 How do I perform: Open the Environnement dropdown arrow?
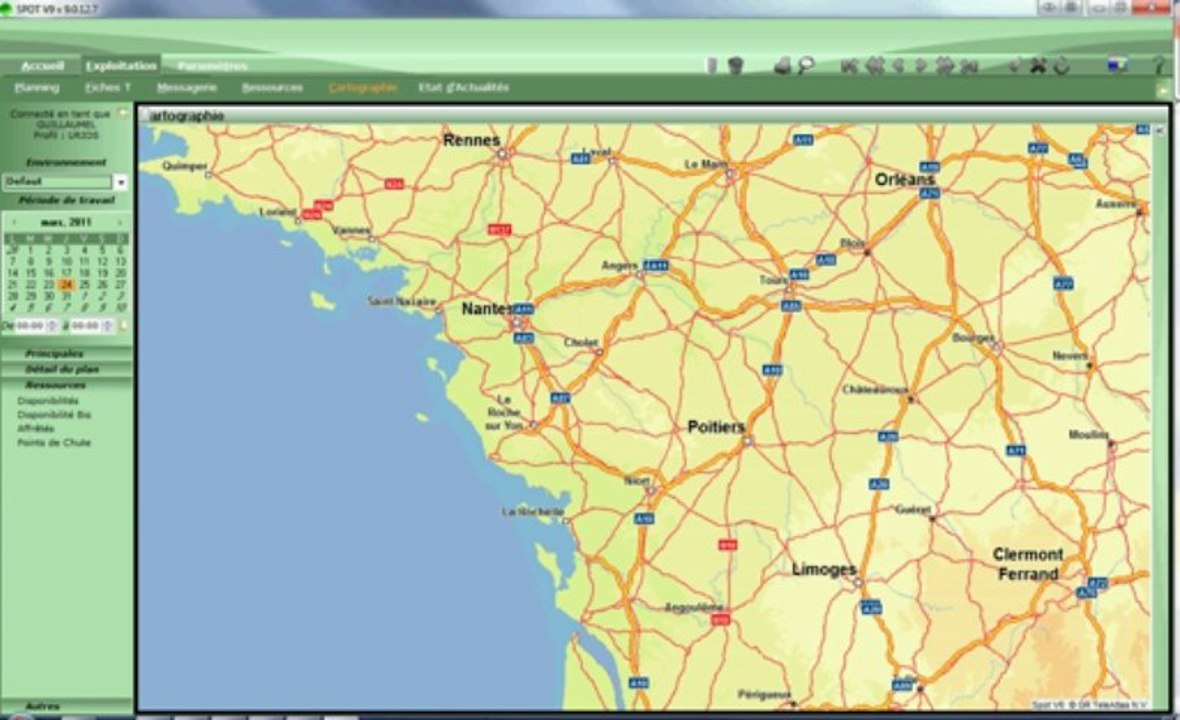pos(120,182)
